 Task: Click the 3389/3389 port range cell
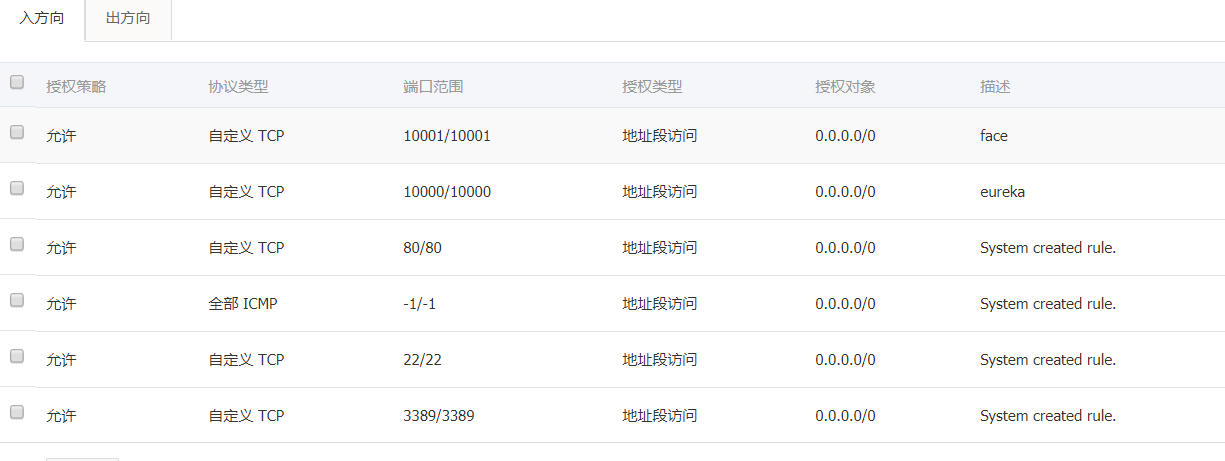439,416
